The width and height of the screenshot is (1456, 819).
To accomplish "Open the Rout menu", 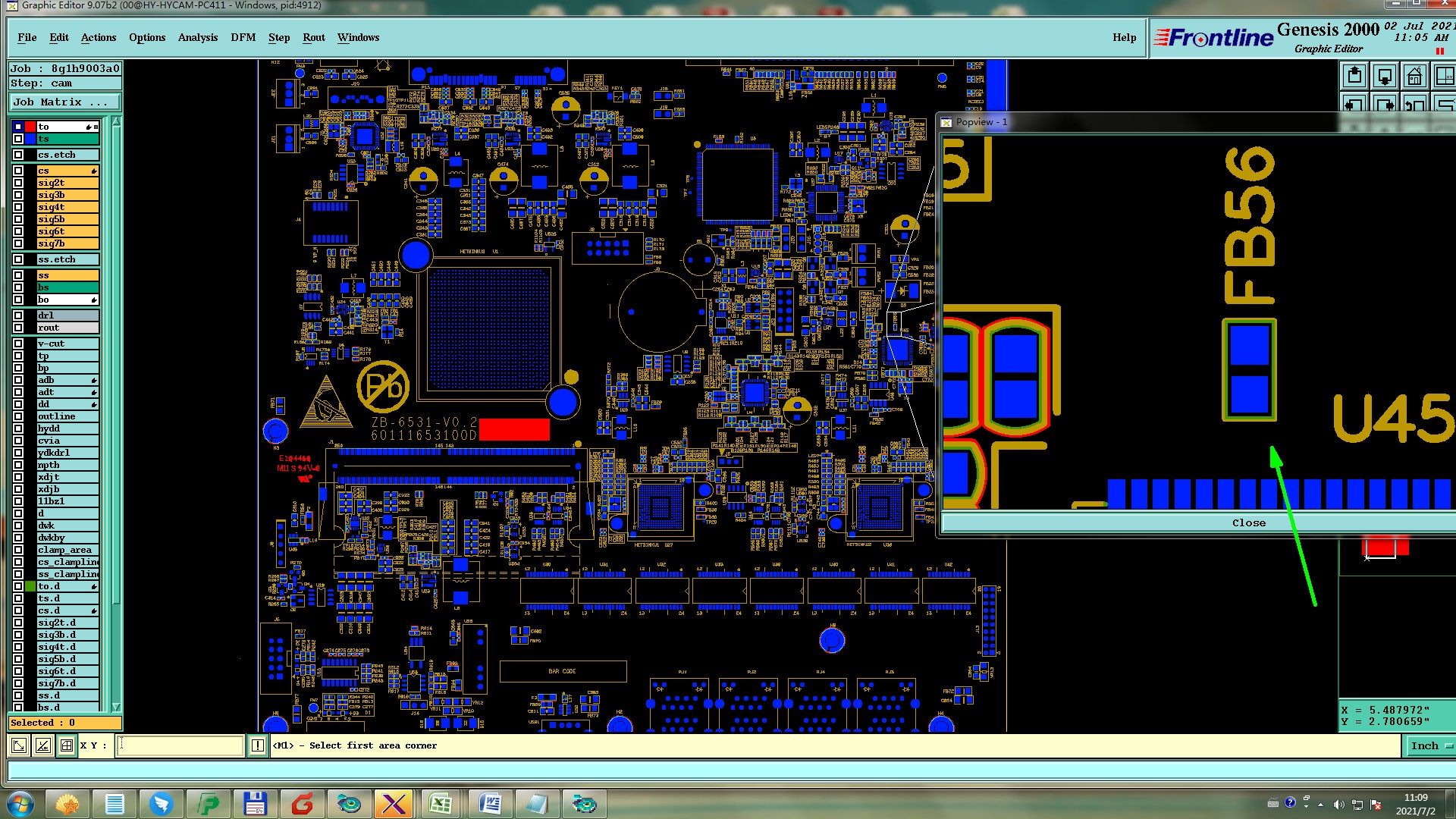I will click(314, 37).
